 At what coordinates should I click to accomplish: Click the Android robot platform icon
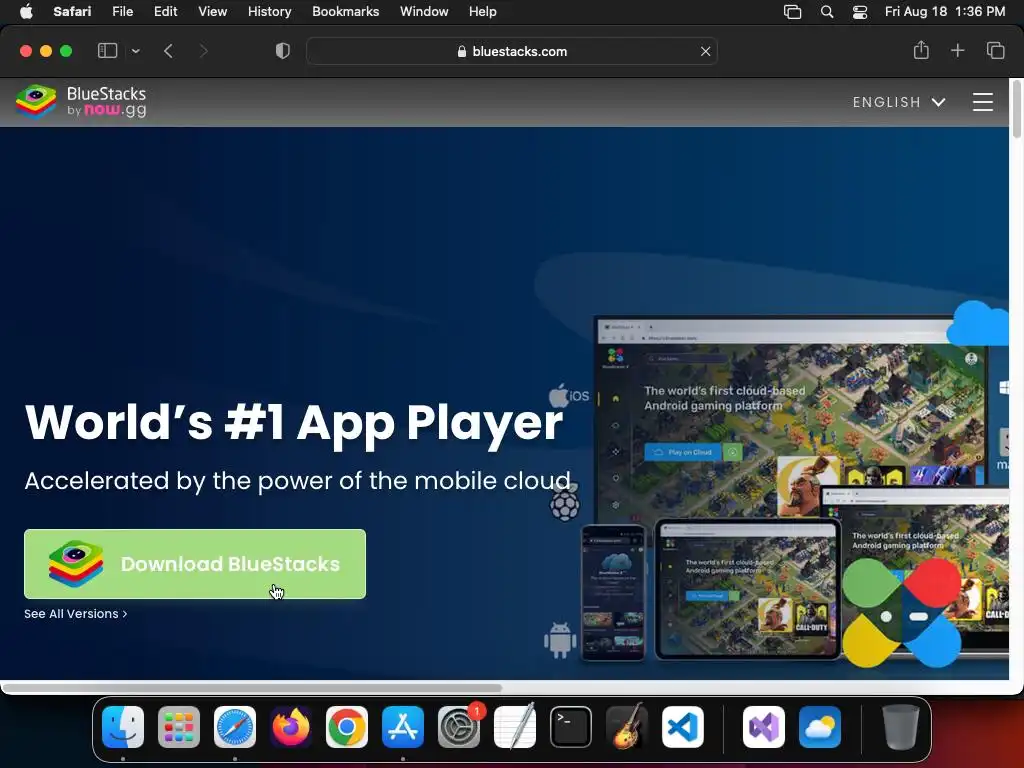[560, 640]
